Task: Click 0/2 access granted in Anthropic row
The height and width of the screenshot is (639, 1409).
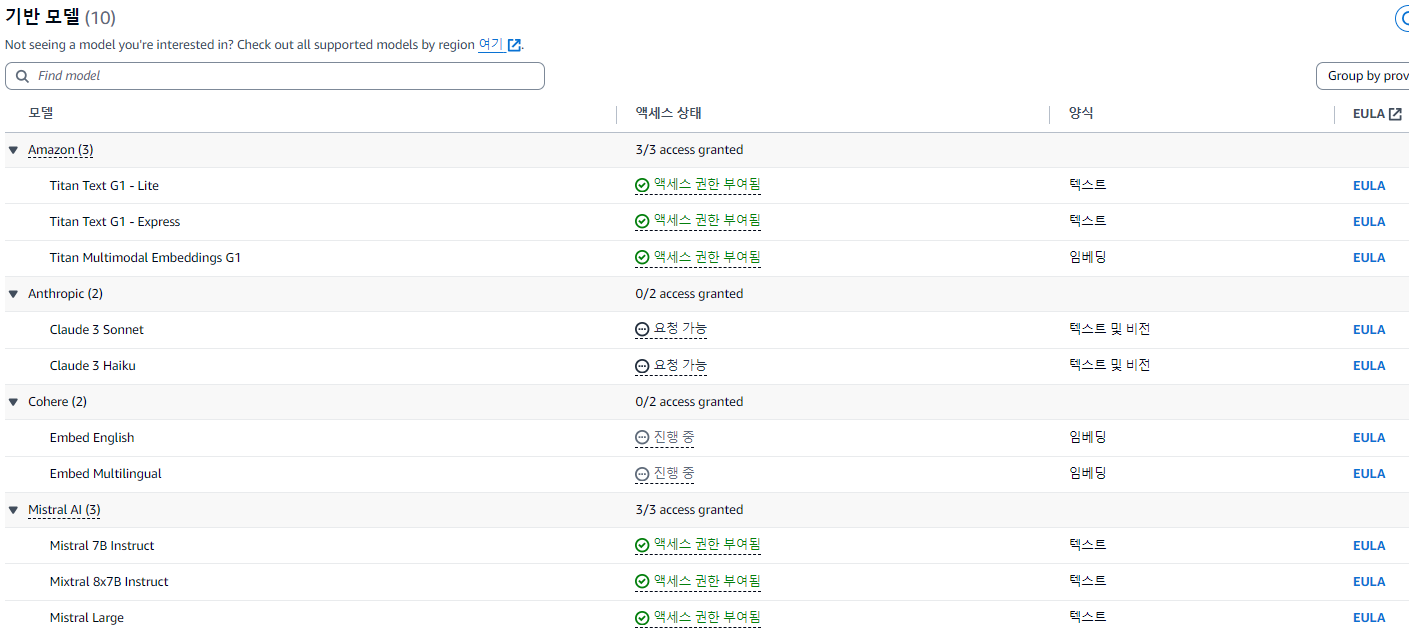Action: [689, 294]
